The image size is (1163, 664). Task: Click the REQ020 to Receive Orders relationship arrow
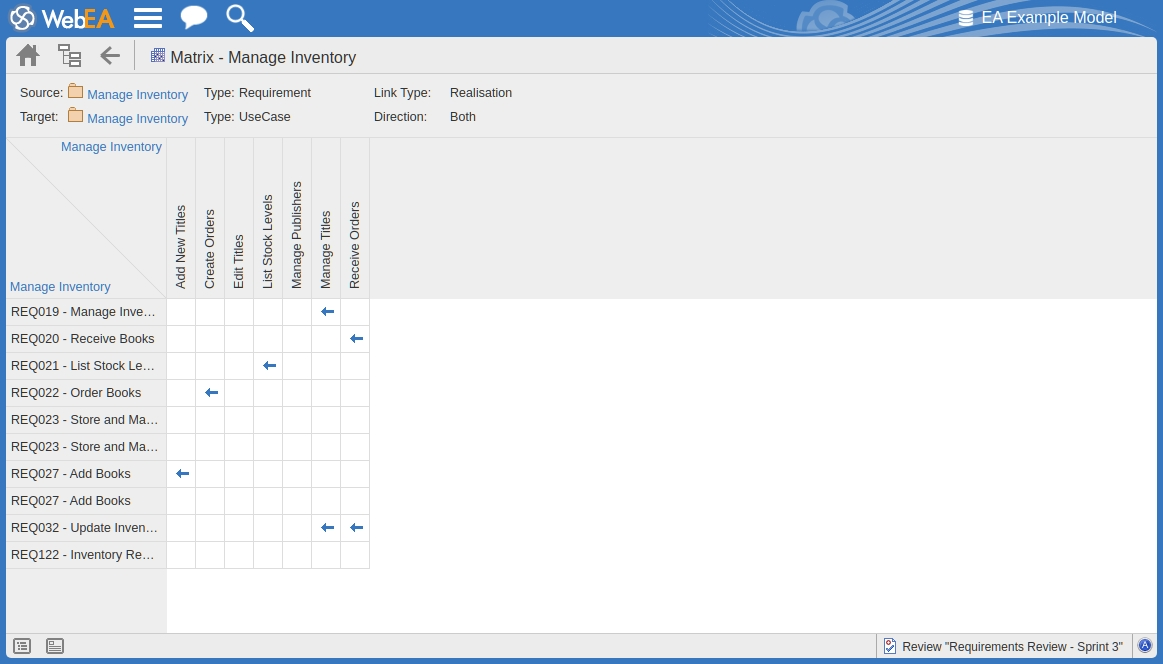pyautogui.click(x=355, y=339)
